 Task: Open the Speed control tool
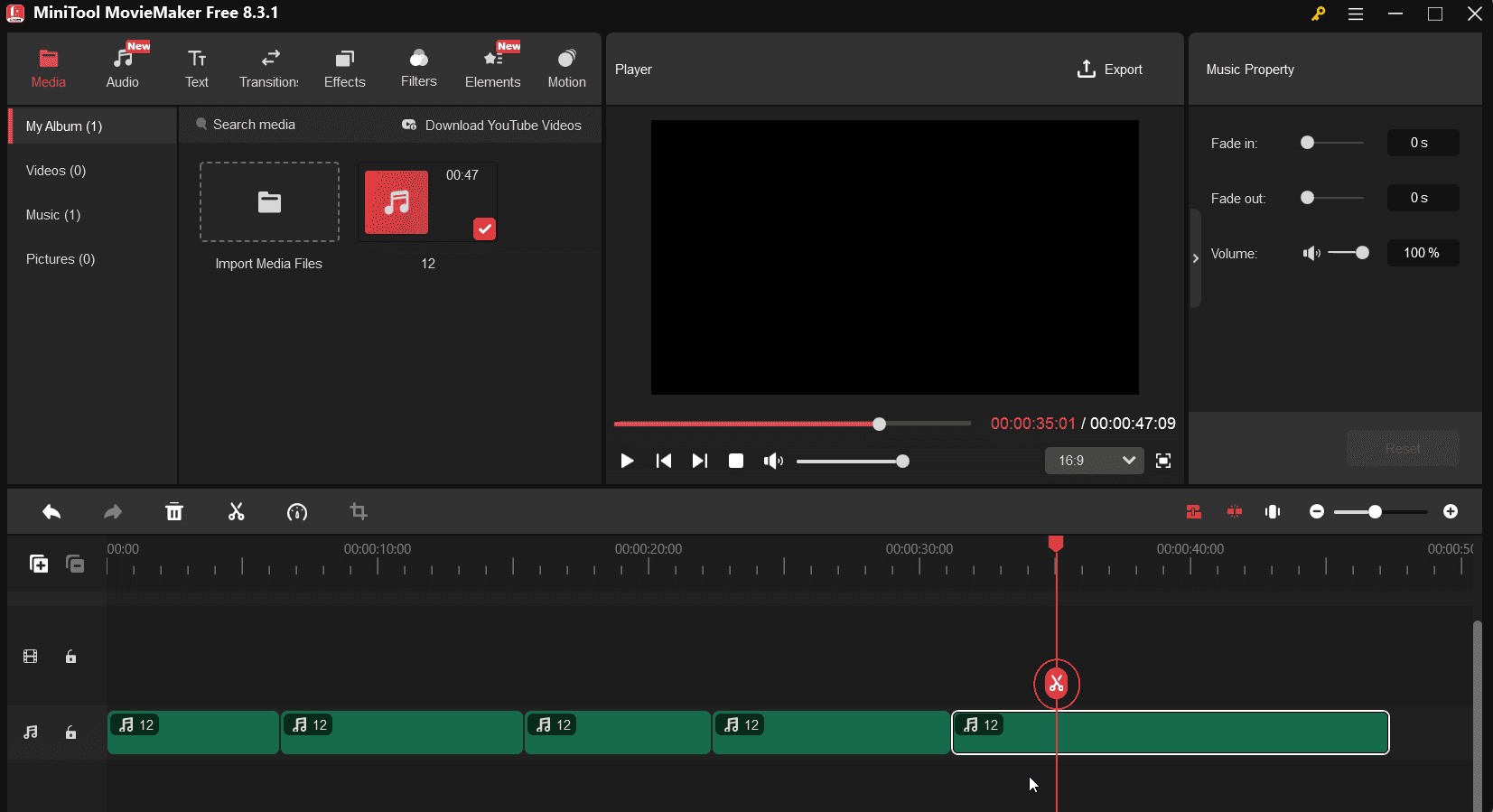click(297, 512)
